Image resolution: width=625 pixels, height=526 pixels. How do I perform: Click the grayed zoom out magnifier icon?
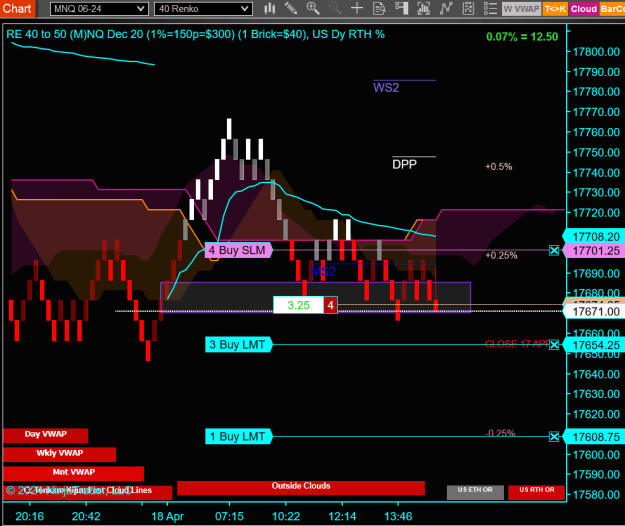pos(335,8)
